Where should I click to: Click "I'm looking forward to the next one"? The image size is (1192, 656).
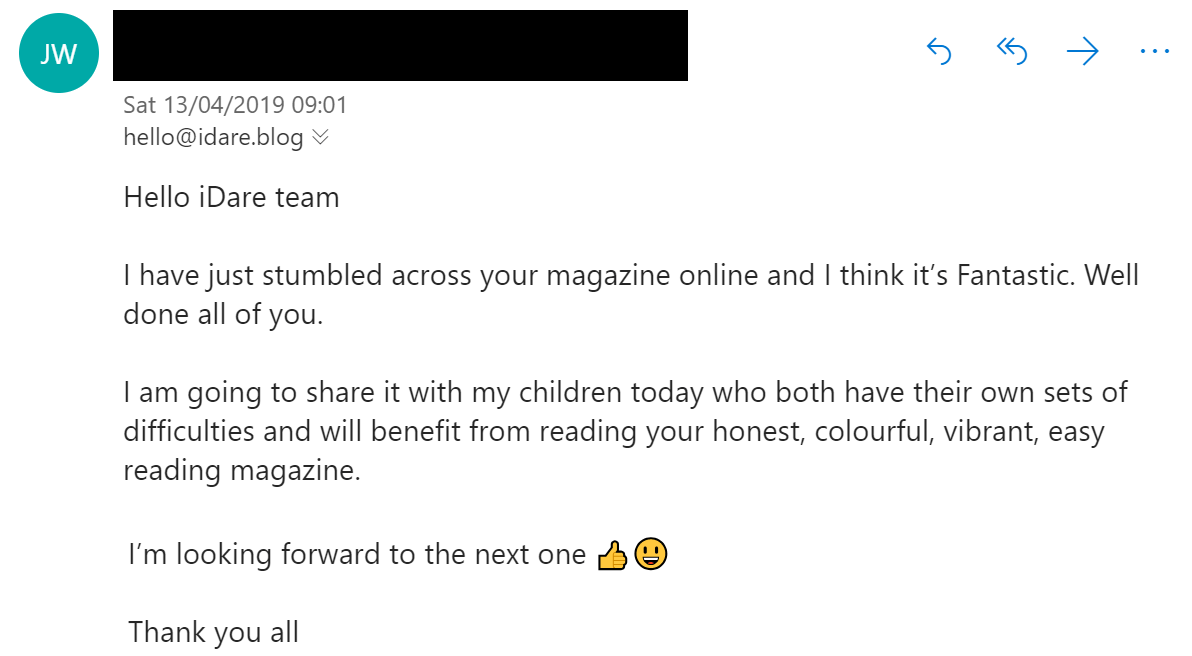pyautogui.click(x=356, y=554)
